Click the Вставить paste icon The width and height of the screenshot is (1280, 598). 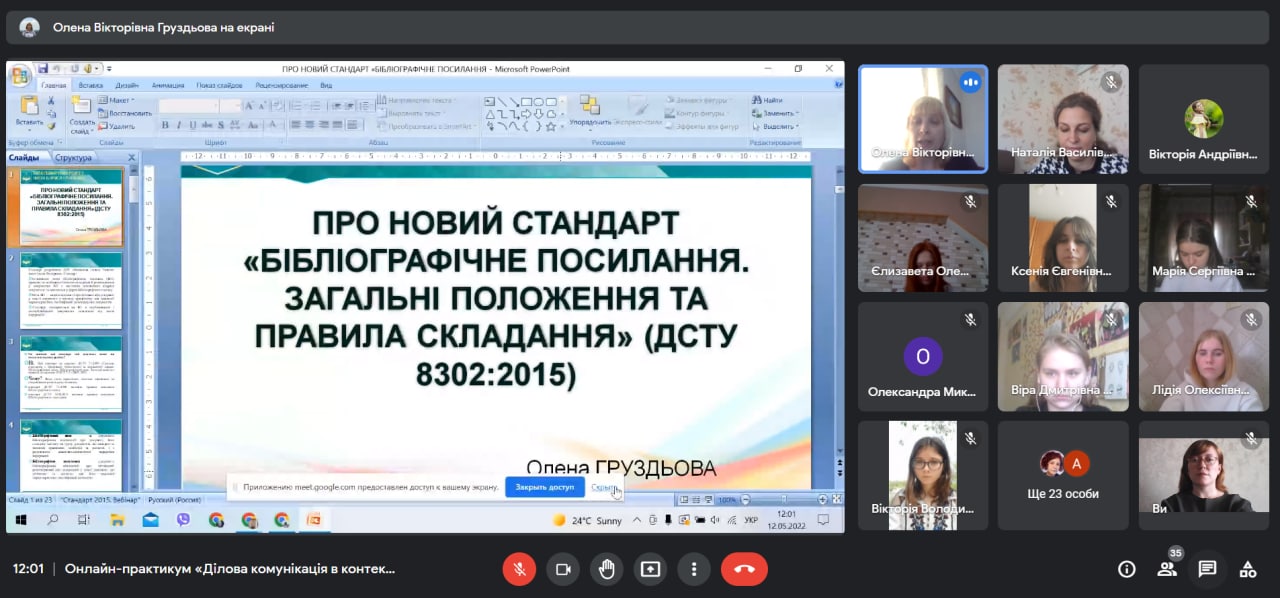(29, 106)
